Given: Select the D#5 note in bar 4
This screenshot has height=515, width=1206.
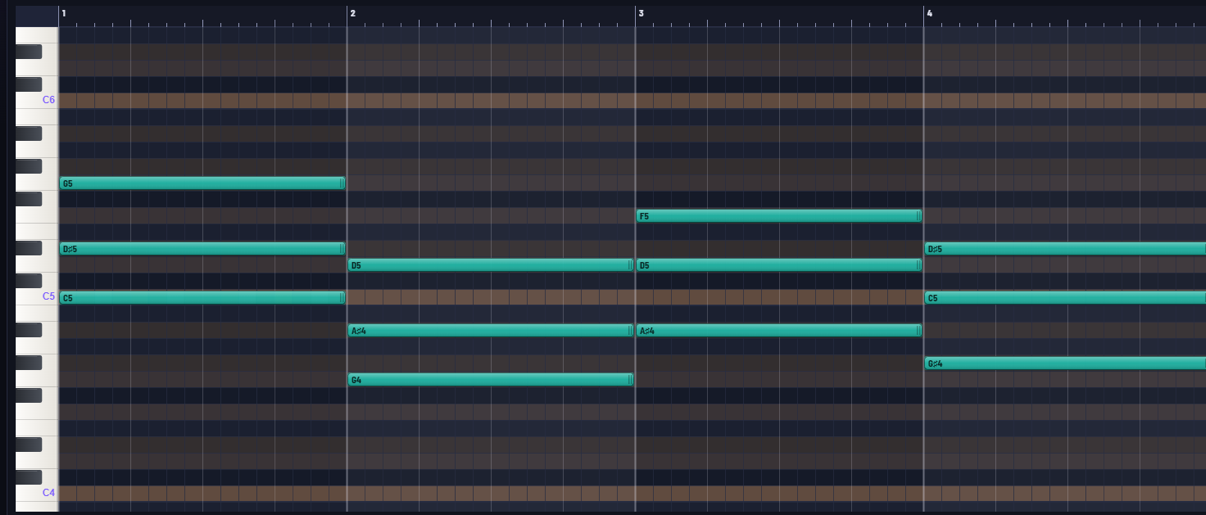Looking at the screenshot, I should [1065, 249].
